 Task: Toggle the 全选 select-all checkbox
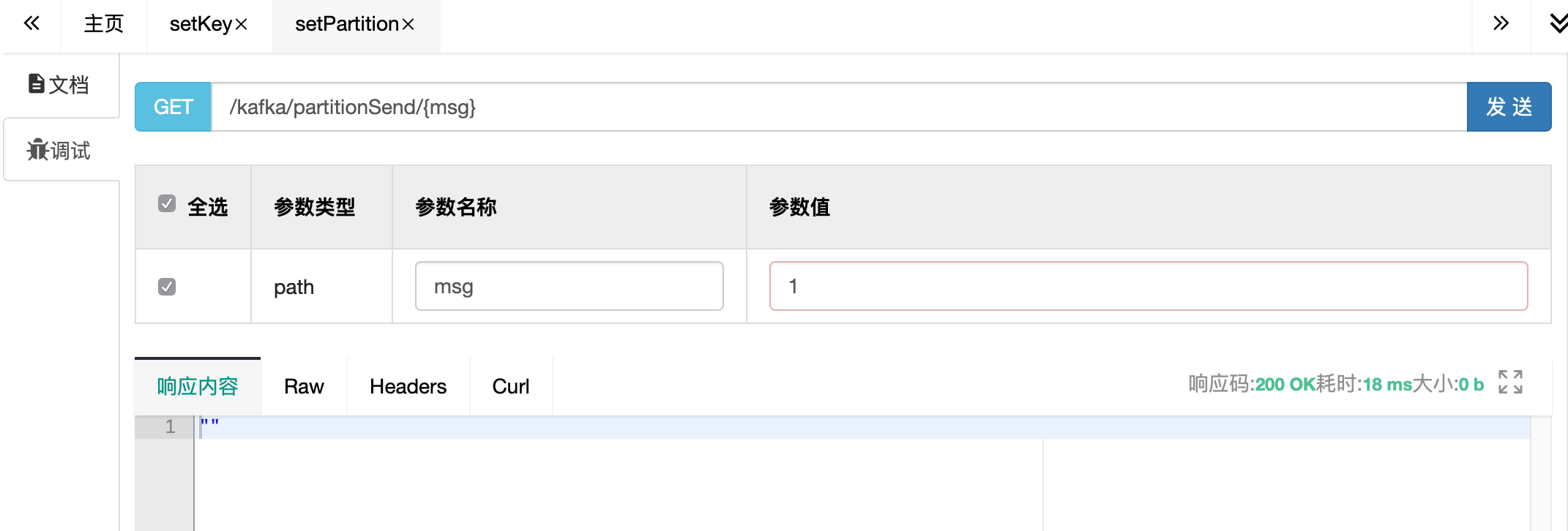coord(167,203)
